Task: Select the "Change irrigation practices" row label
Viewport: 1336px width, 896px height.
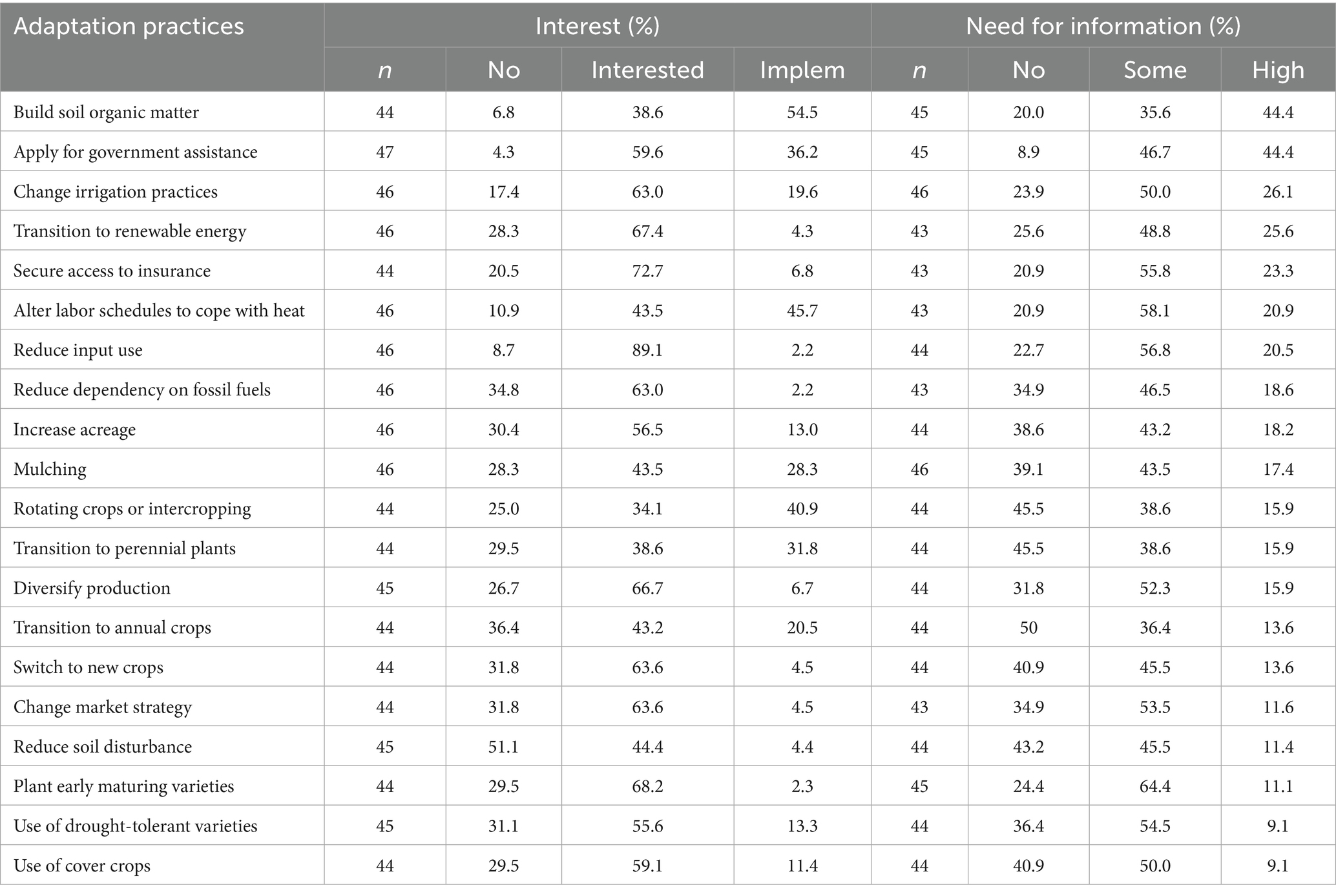Action: coord(116,192)
